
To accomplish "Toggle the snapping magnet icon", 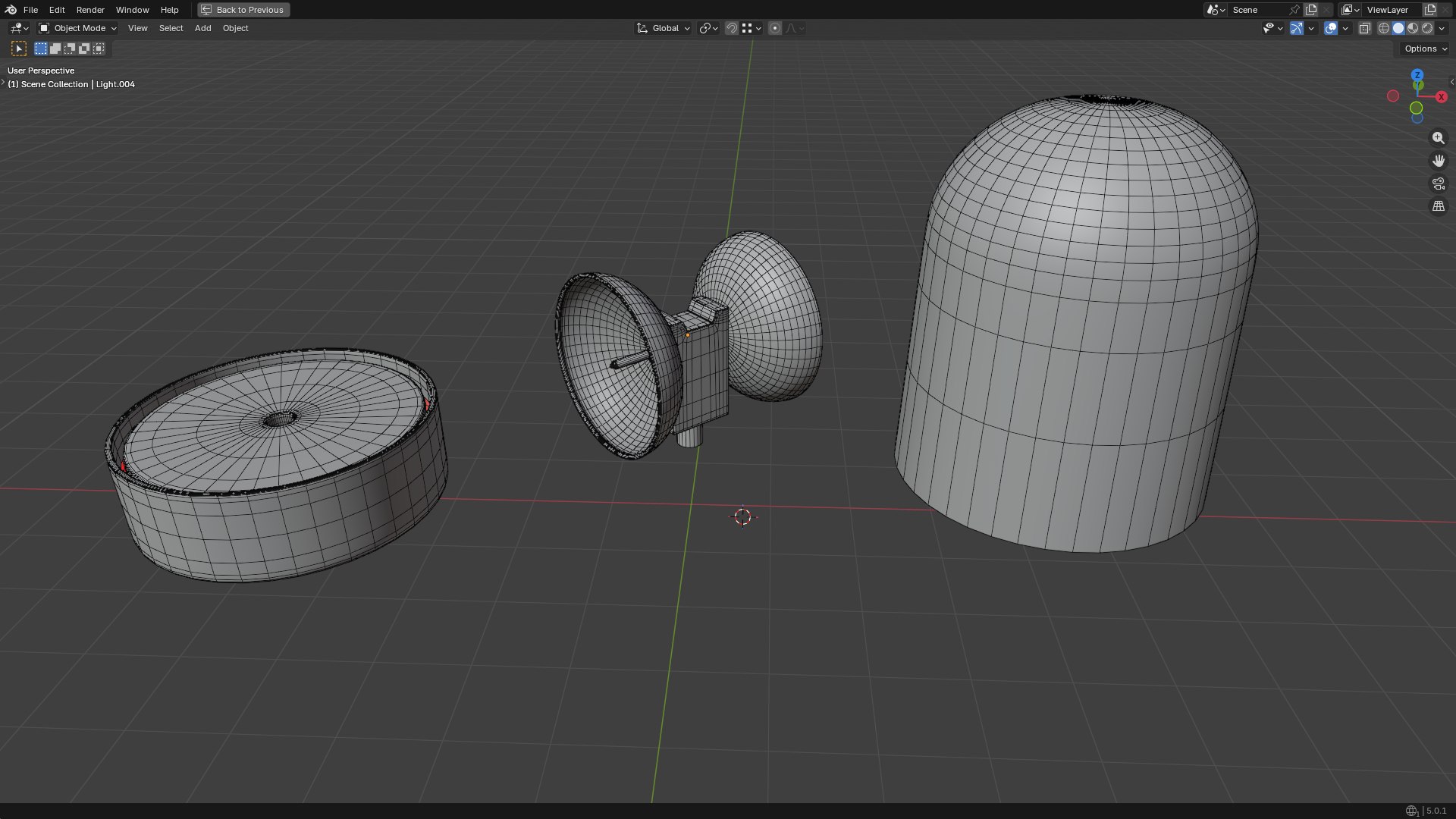I will [x=732, y=28].
